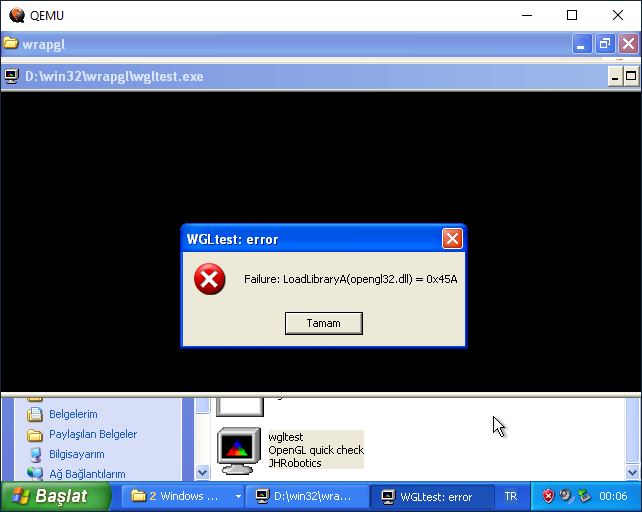Viewport: 642px width, 512px height.
Task: Click JHRobotics company text
Action: coord(295,463)
